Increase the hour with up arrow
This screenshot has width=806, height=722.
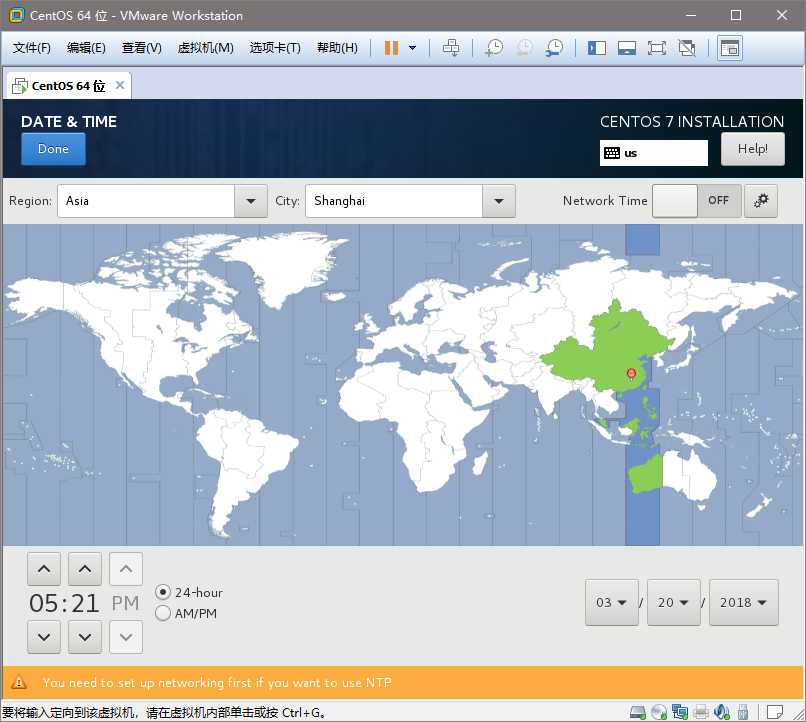44,569
